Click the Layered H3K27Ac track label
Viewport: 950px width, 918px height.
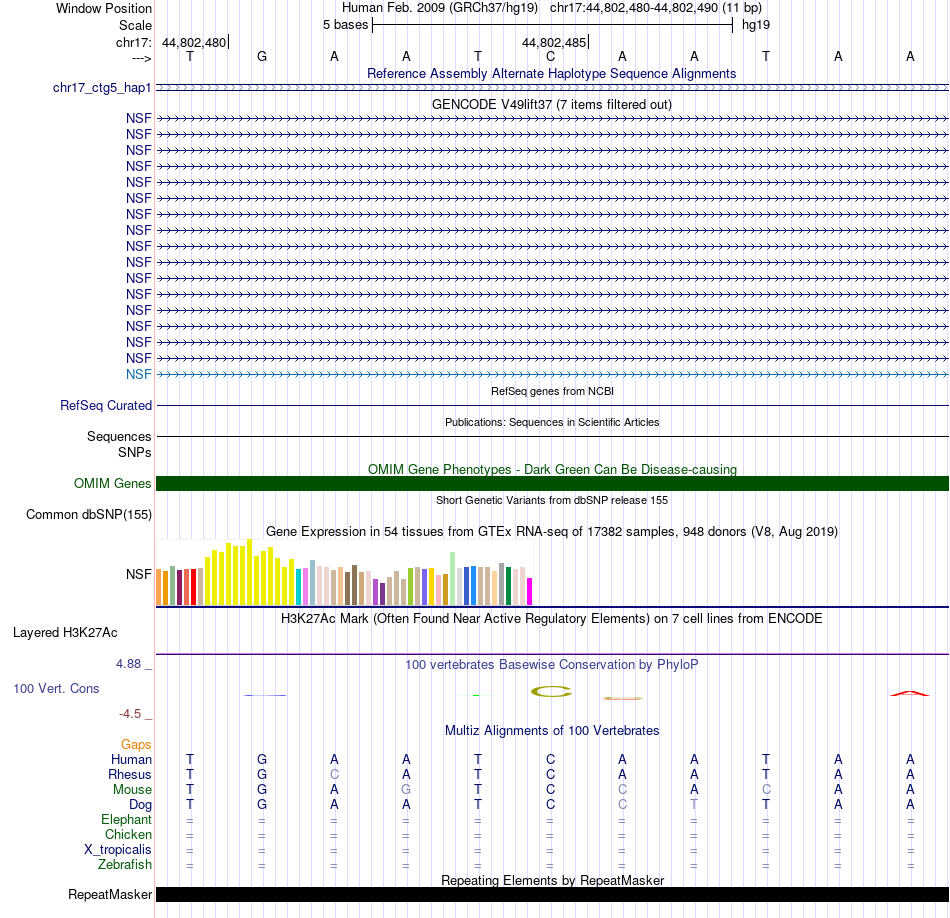65,633
